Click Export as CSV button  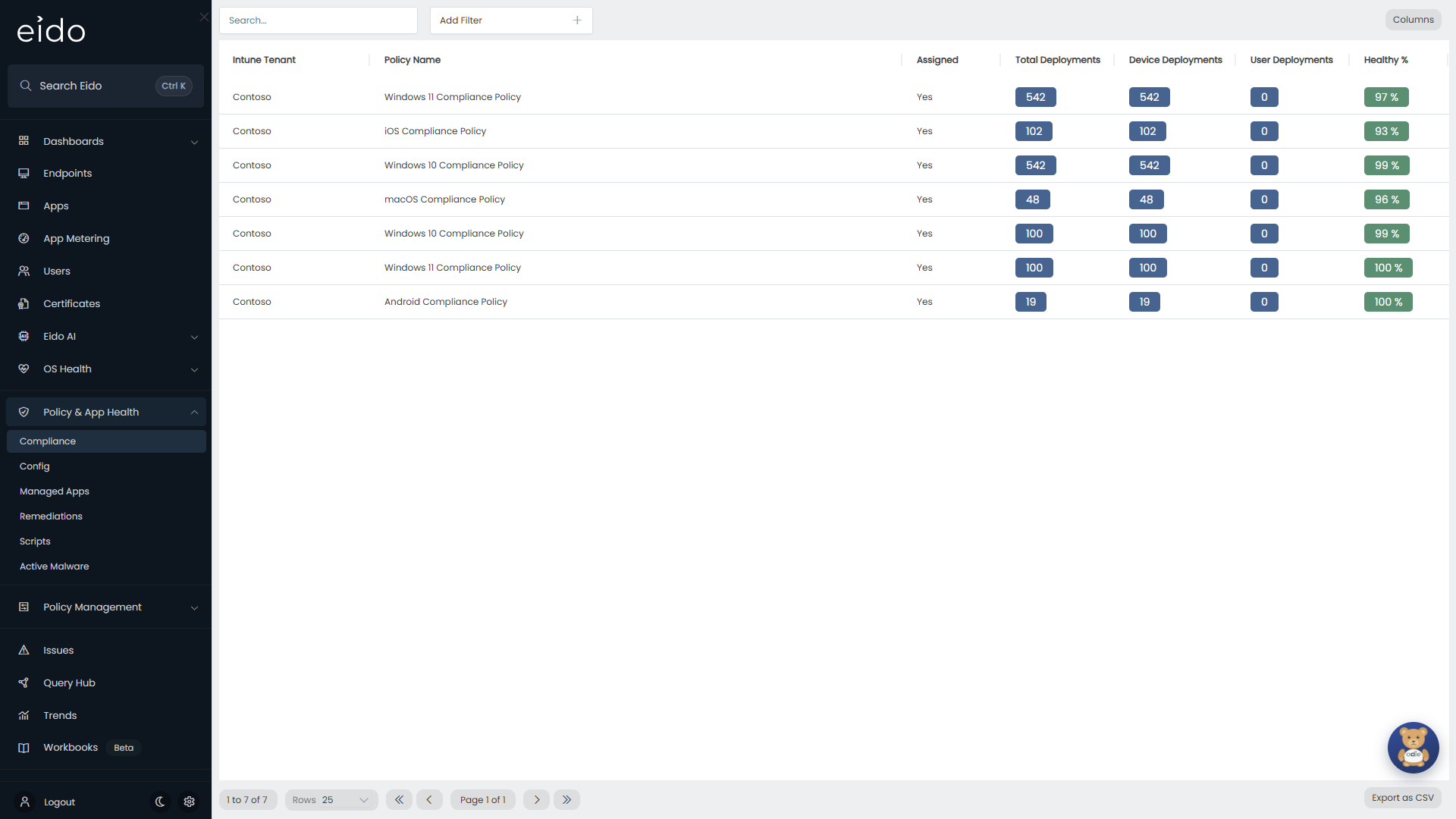pos(1402,798)
